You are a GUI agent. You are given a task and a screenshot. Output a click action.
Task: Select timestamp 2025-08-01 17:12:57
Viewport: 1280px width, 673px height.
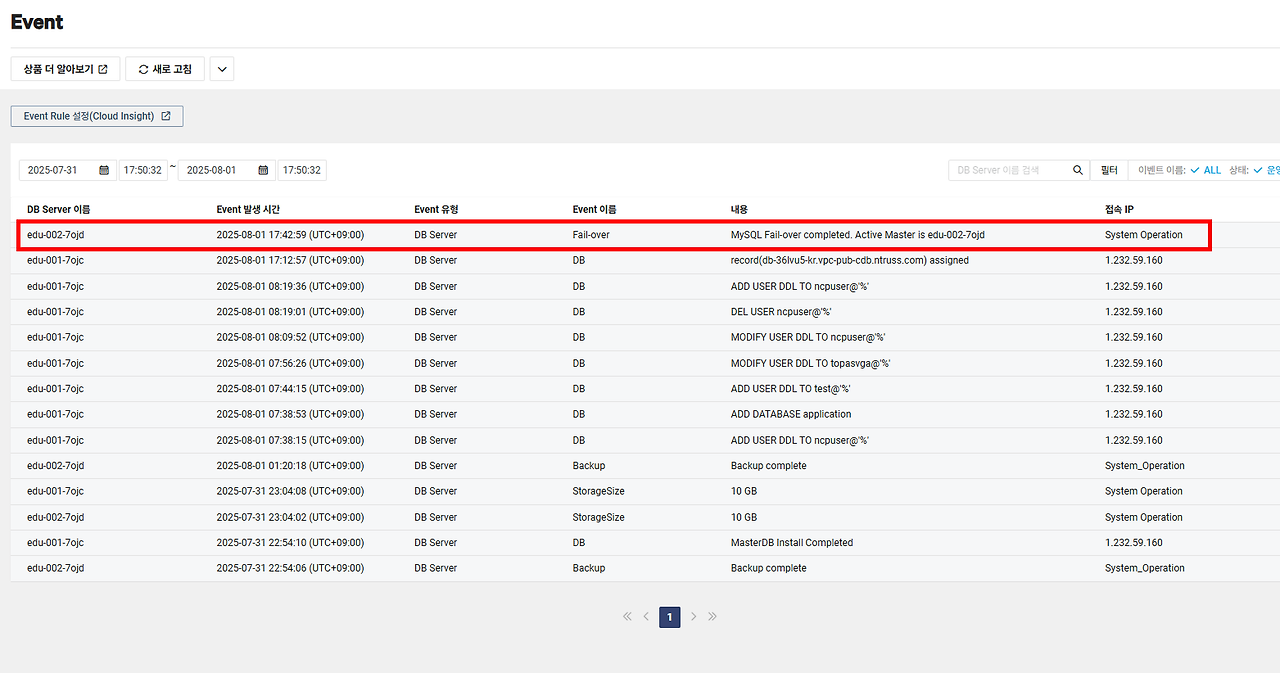click(290, 260)
